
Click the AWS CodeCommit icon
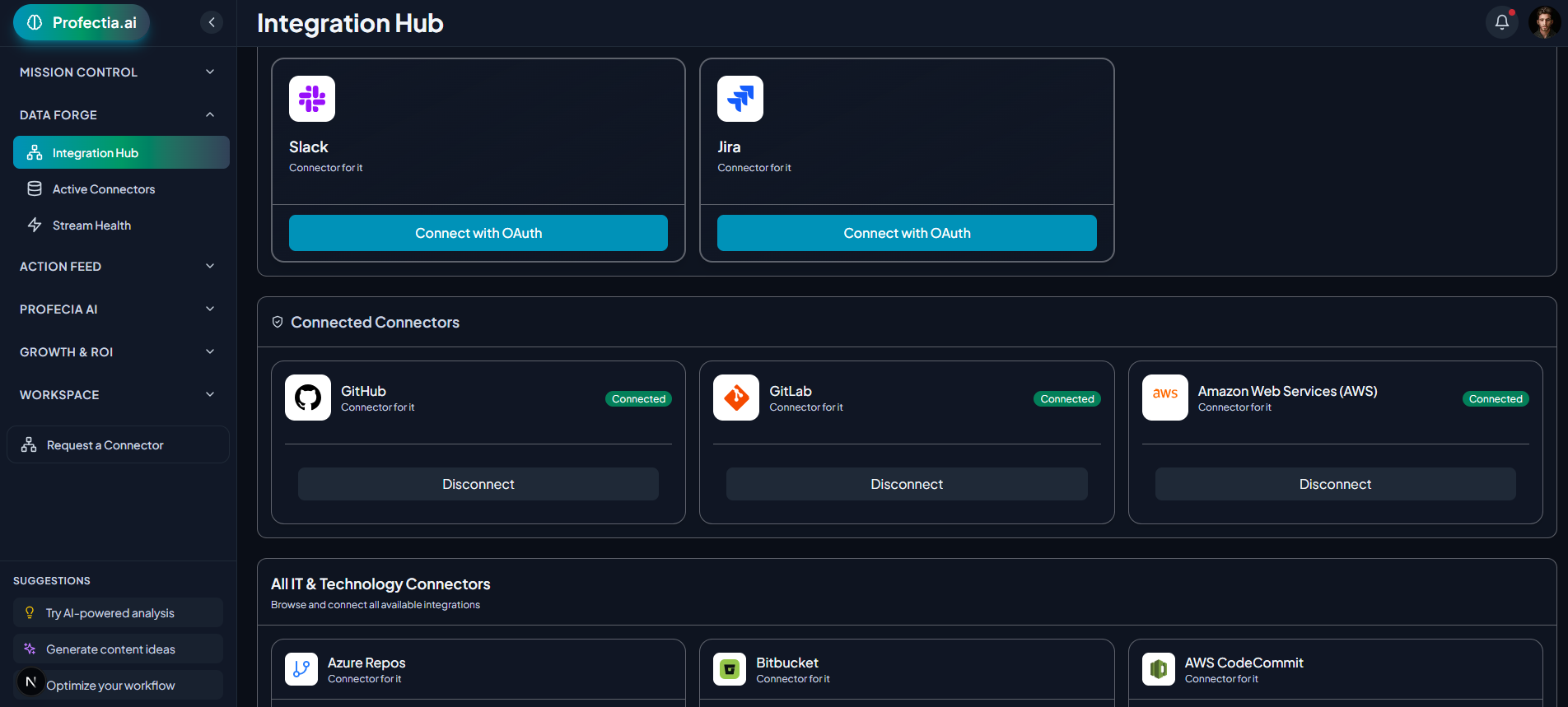(x=1159, y=669)
